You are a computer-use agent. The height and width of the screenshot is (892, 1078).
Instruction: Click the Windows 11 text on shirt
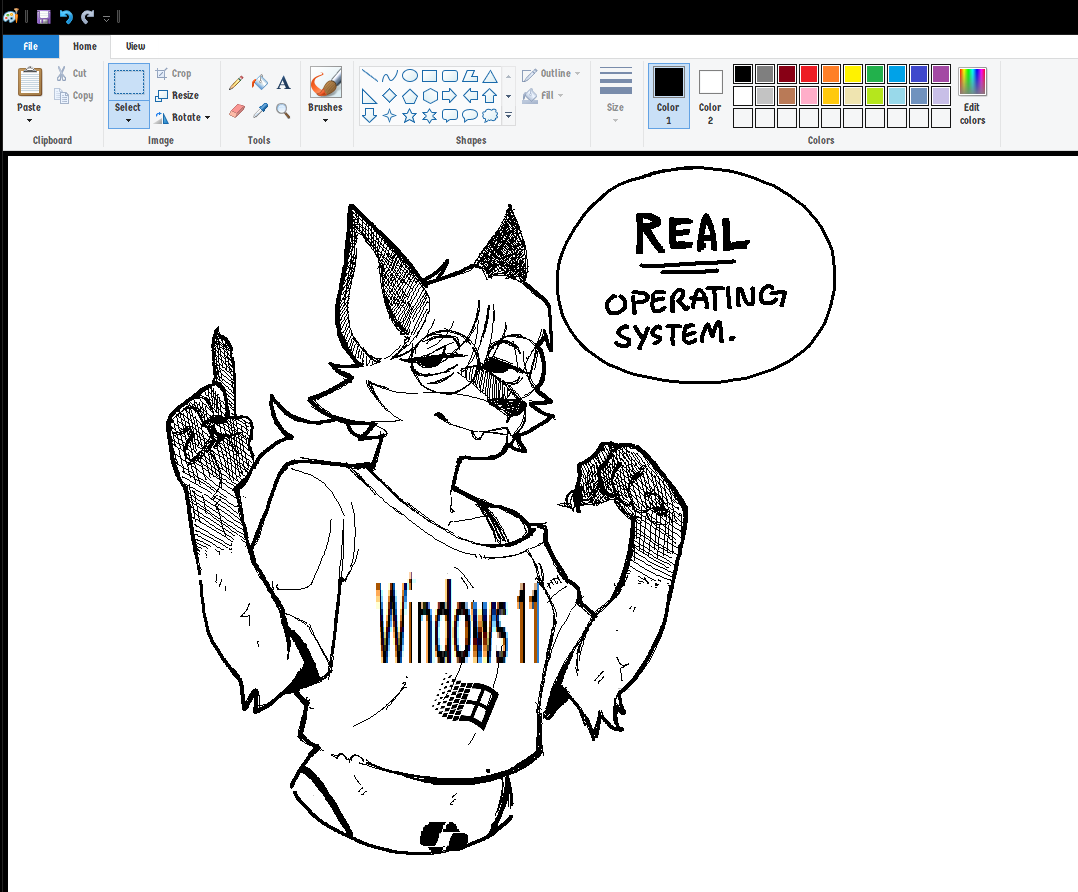tap(457, 622)
